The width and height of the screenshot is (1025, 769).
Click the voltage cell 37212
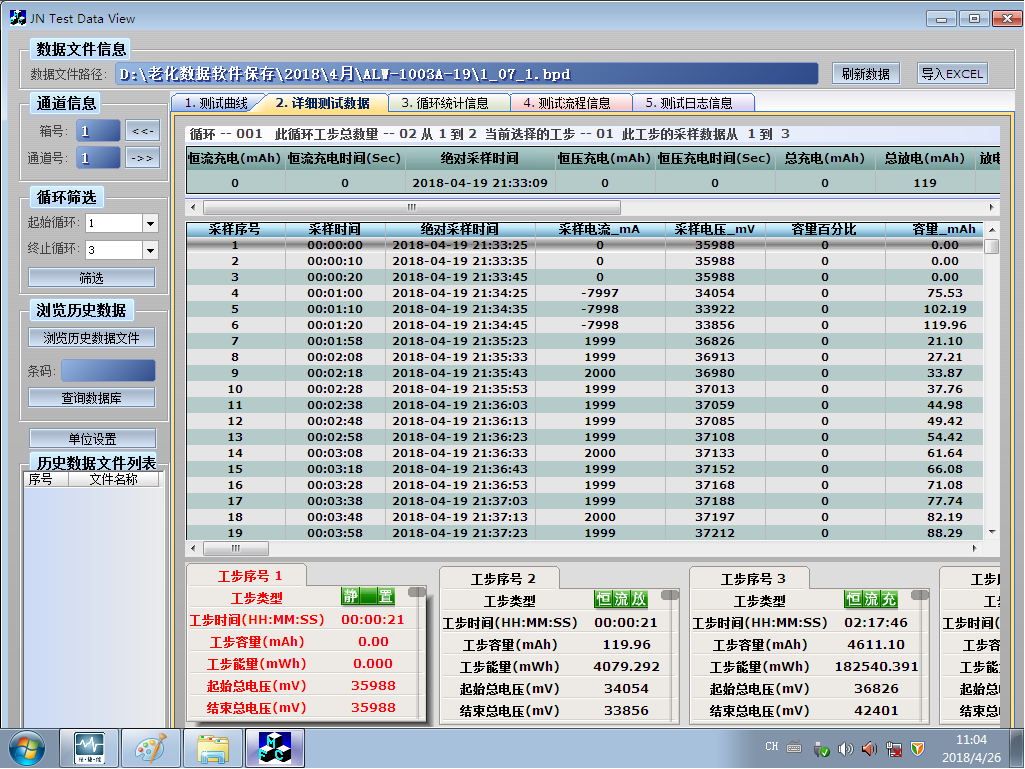(x=715, y=533)
